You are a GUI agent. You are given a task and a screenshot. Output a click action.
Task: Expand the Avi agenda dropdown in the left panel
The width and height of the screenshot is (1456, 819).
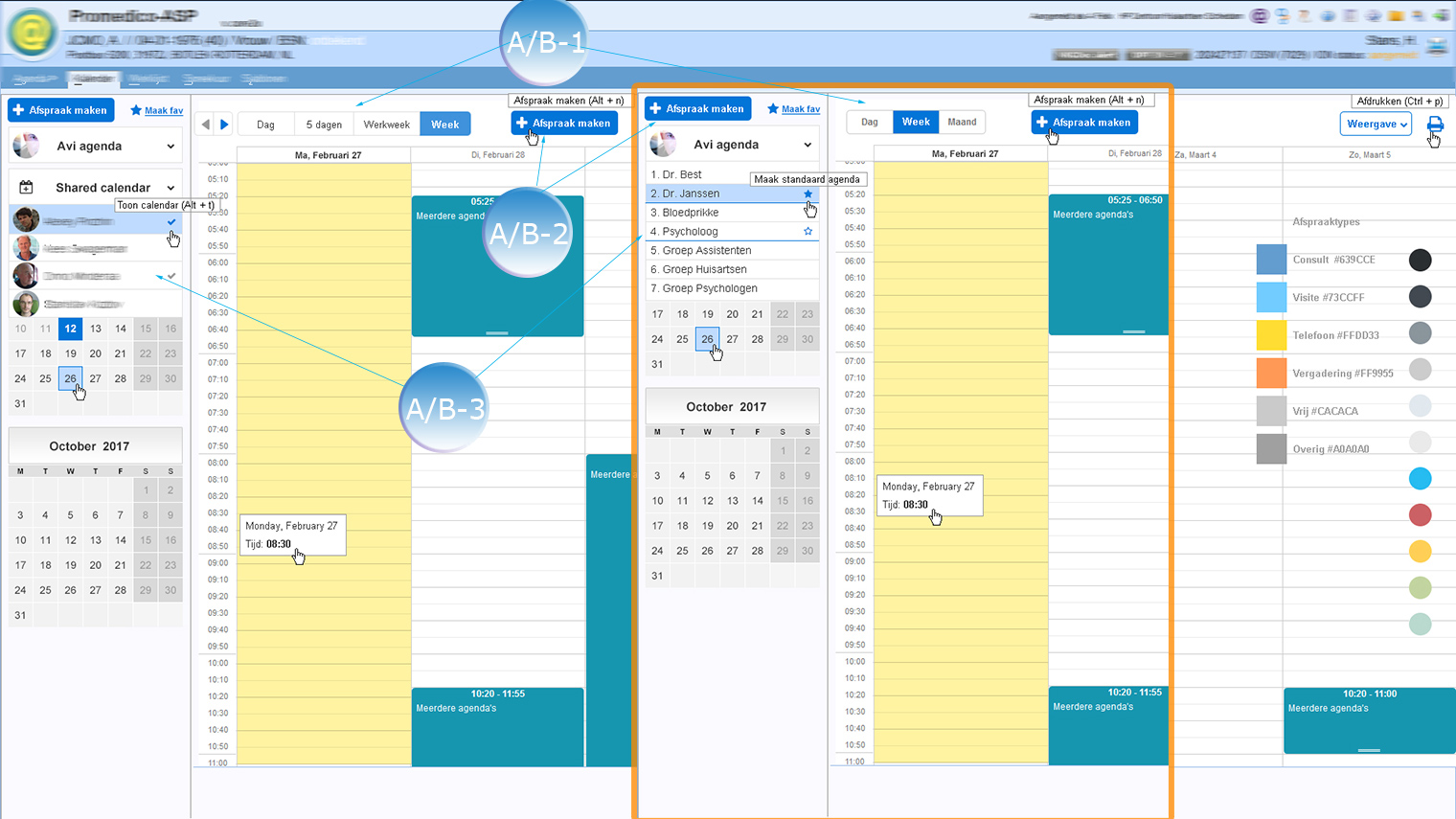[171, 147]
